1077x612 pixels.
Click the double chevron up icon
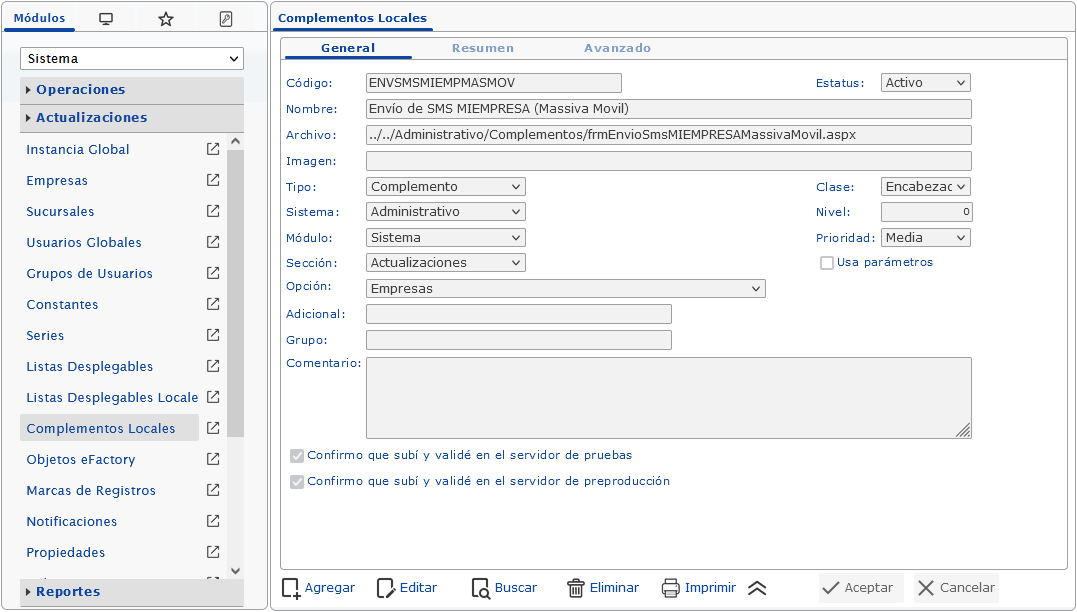(756, 588)
